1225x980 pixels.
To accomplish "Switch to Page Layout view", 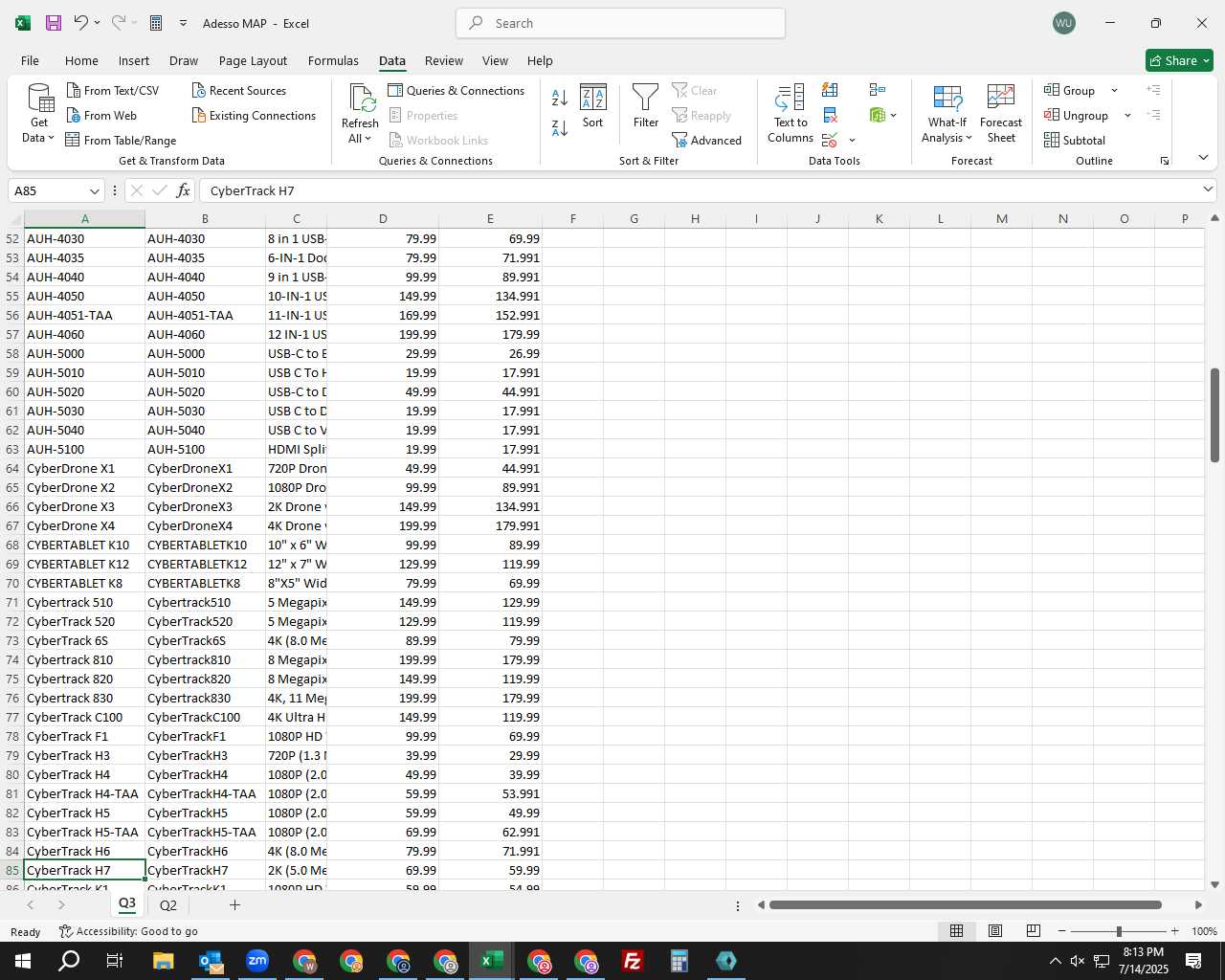I will click(995, 931).
